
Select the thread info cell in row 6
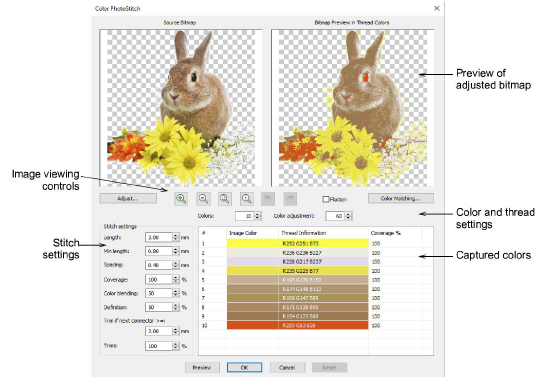tap(323, 289)
